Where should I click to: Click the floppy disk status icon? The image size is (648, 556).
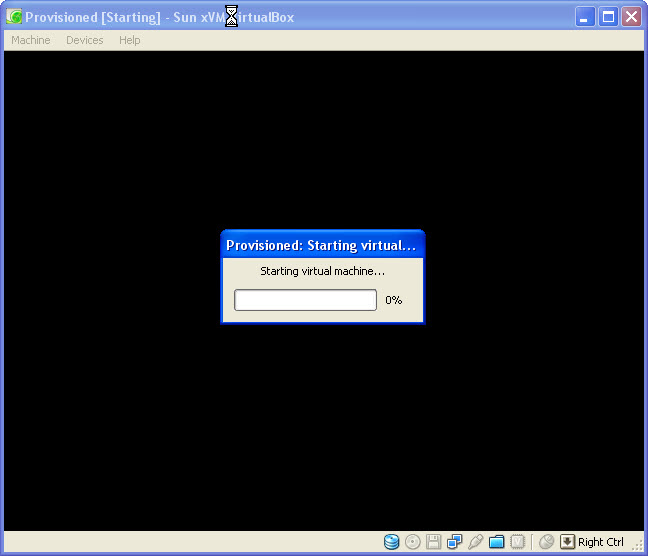click(433, 542)
